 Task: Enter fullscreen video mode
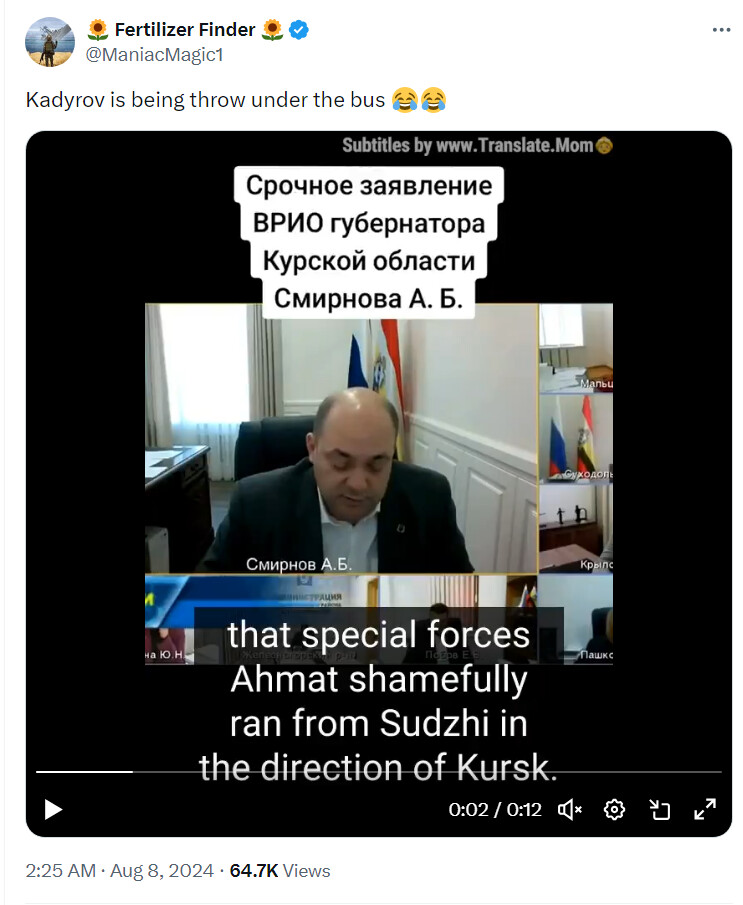click(705, 809)
